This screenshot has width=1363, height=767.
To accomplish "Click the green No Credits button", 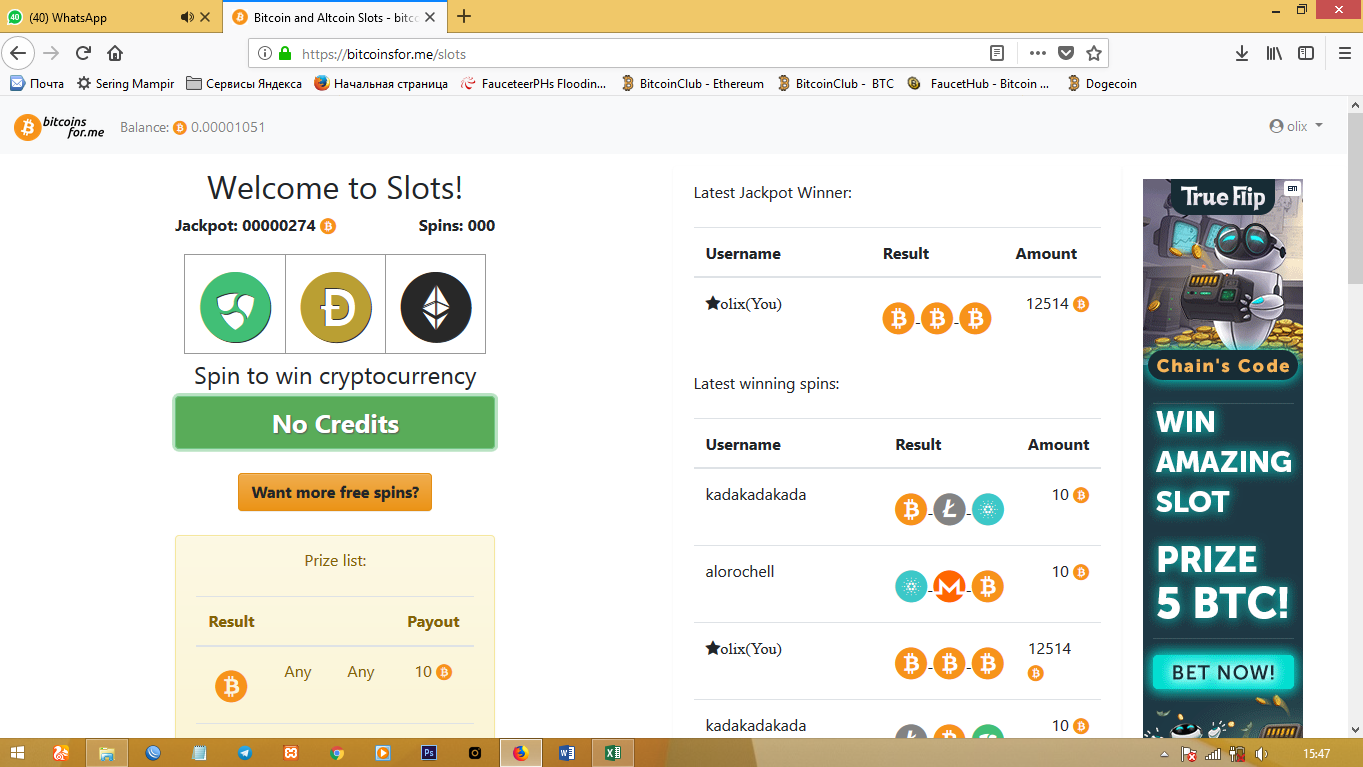I will (335, 423).
